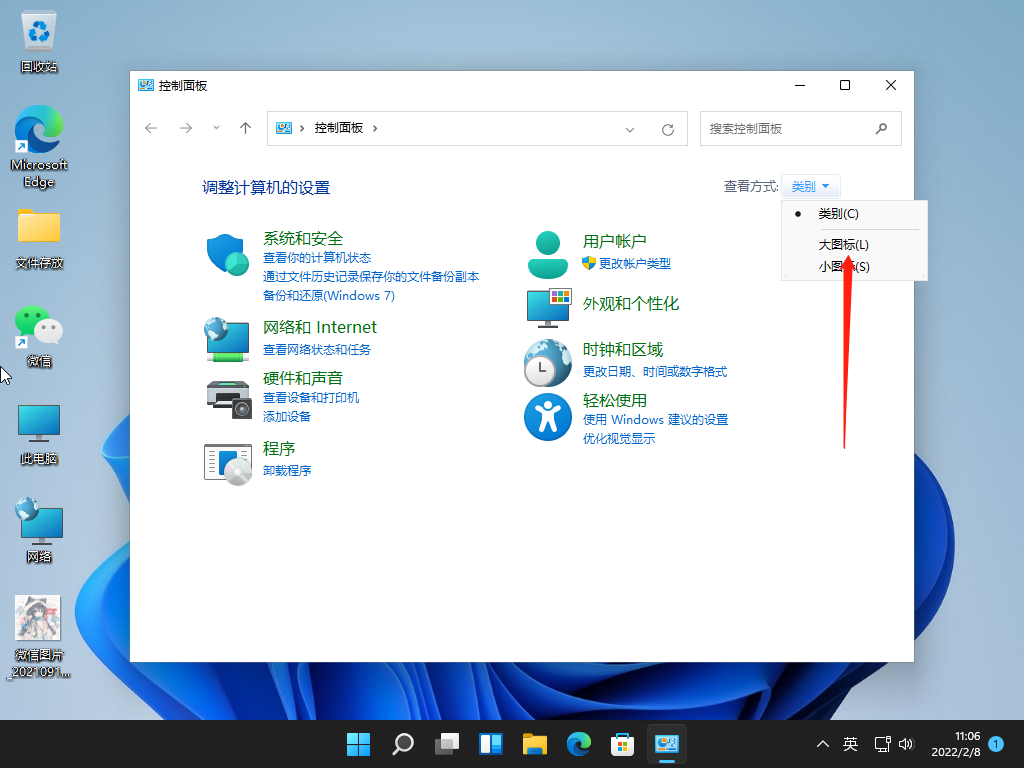
Task: Collapse the 查看方式 类别 dropdown
Action: point(811,187)
